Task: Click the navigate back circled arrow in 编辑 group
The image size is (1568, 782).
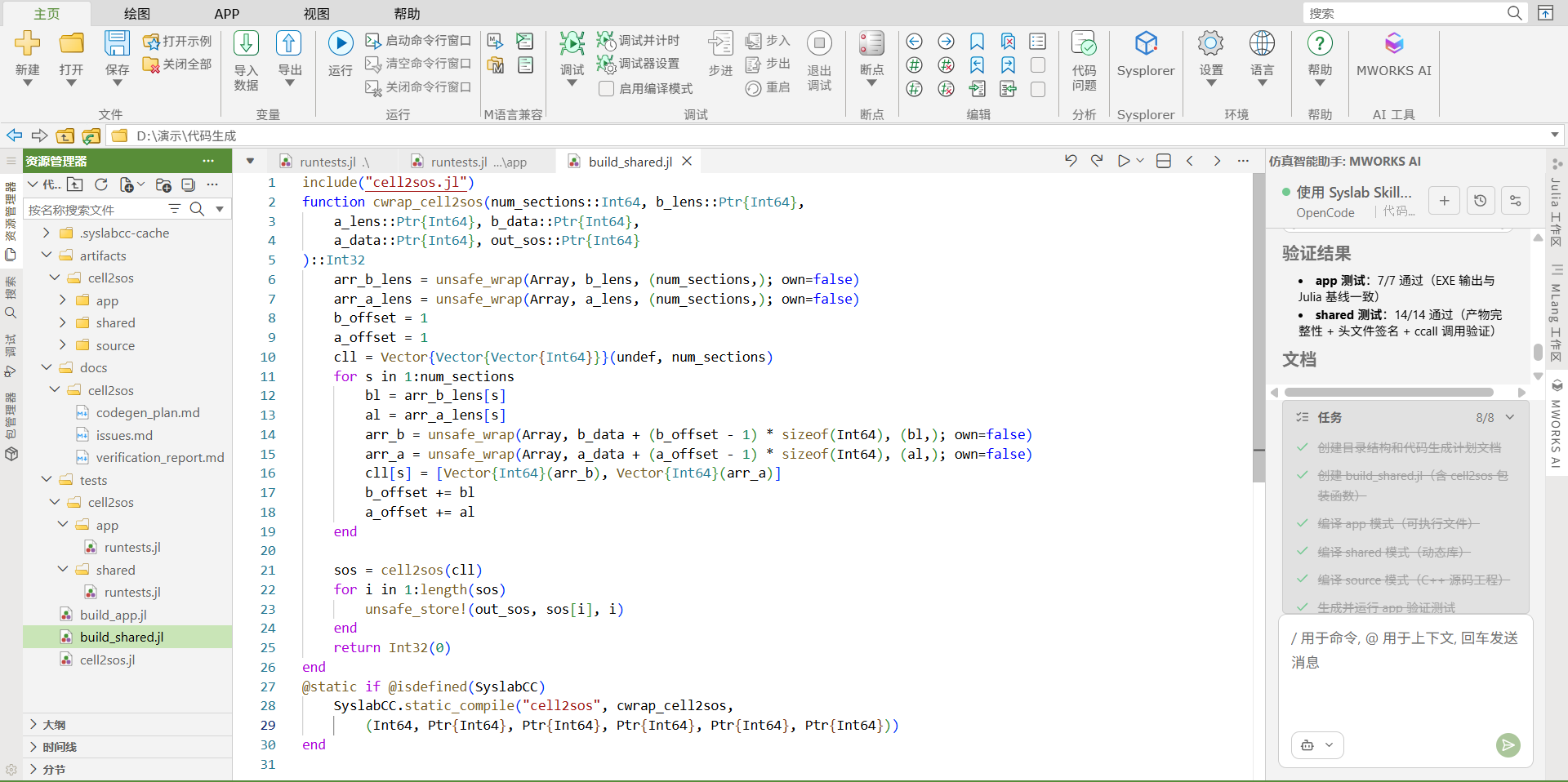Action: pos(915,42)
